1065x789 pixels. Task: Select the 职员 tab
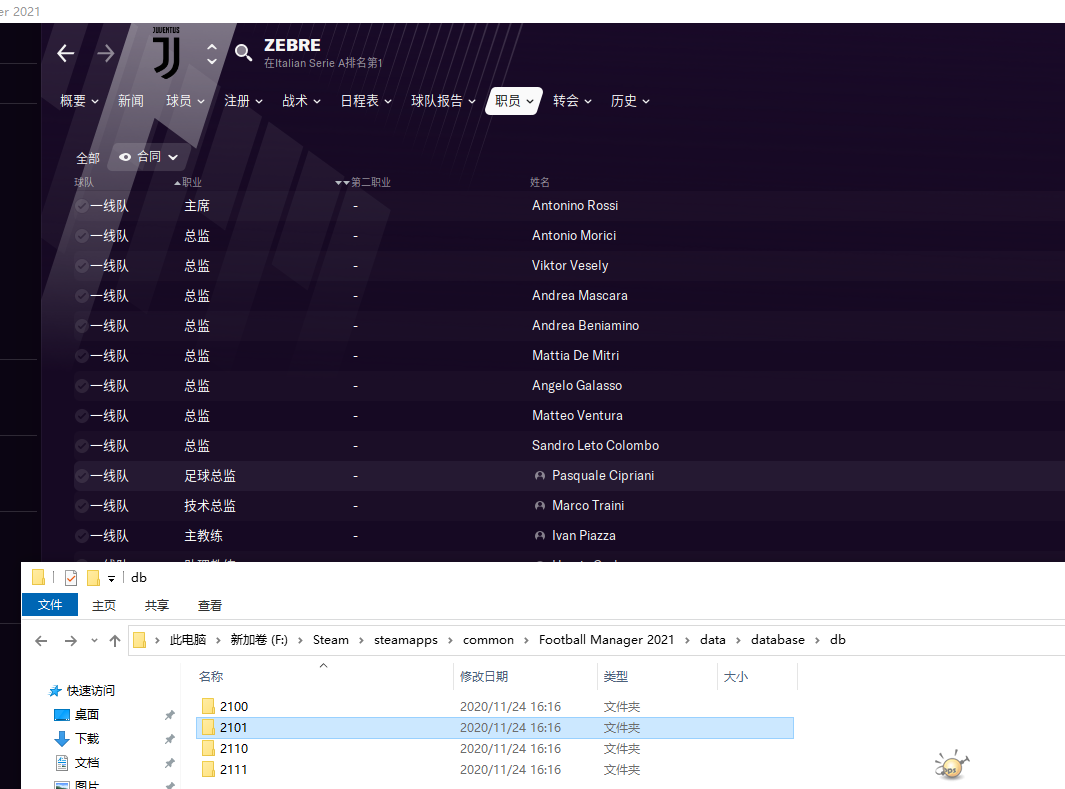click(514, 101)
